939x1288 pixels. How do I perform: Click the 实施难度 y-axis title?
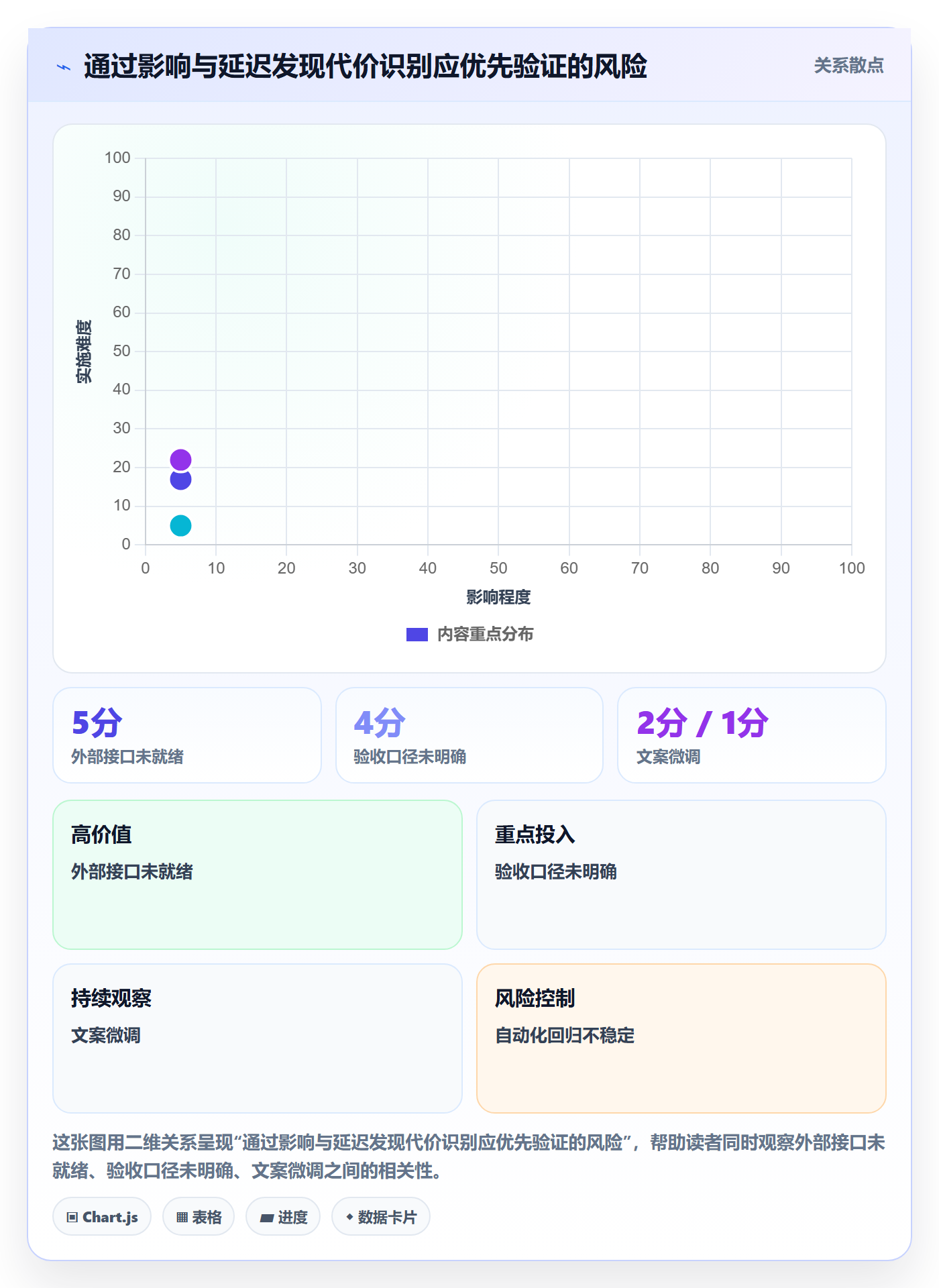tap(84, 352)
